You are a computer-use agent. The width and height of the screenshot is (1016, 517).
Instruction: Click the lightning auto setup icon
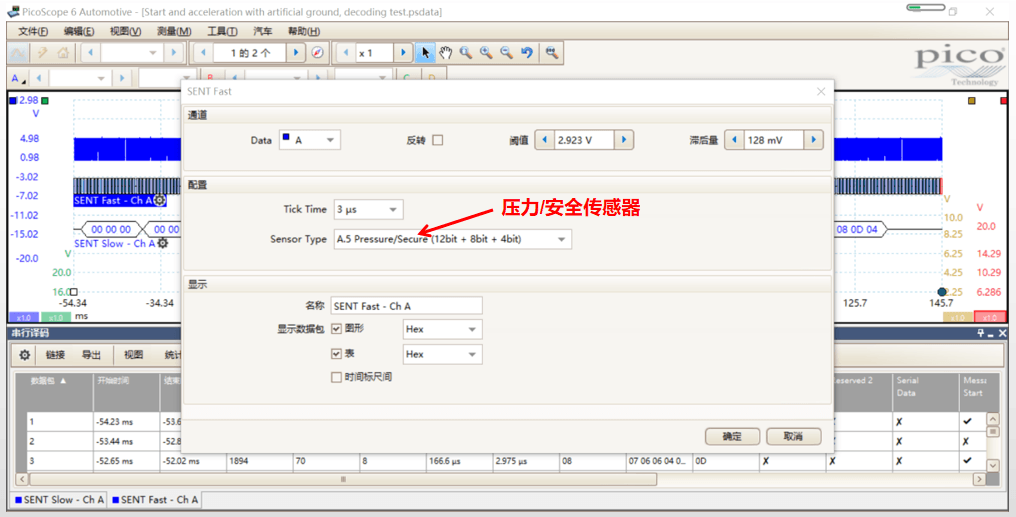pyautogui.click(x=42, y=52)
